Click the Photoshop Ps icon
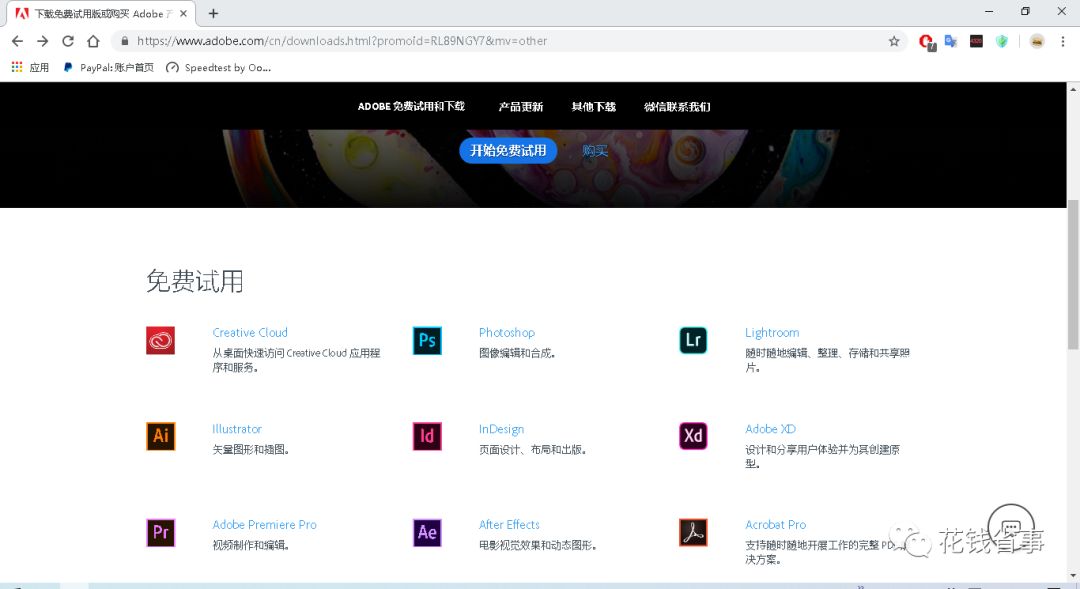This screenshot has height=589, width=1080. pos(426,341)
